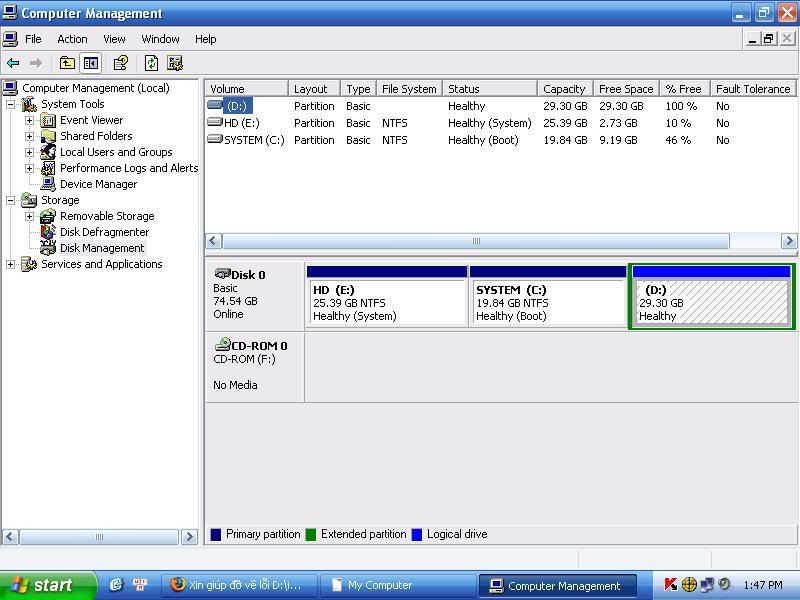The width and height of the screenshot is (800, 600).
Task: Click the Start button
Action: [48, 585]
